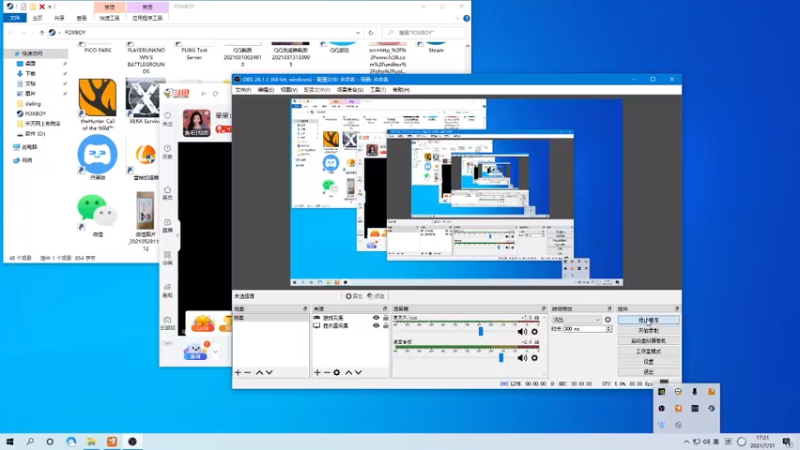800x450 pixels.
Task: Show hidden tray icons chevron
Action: pos(686,442)
